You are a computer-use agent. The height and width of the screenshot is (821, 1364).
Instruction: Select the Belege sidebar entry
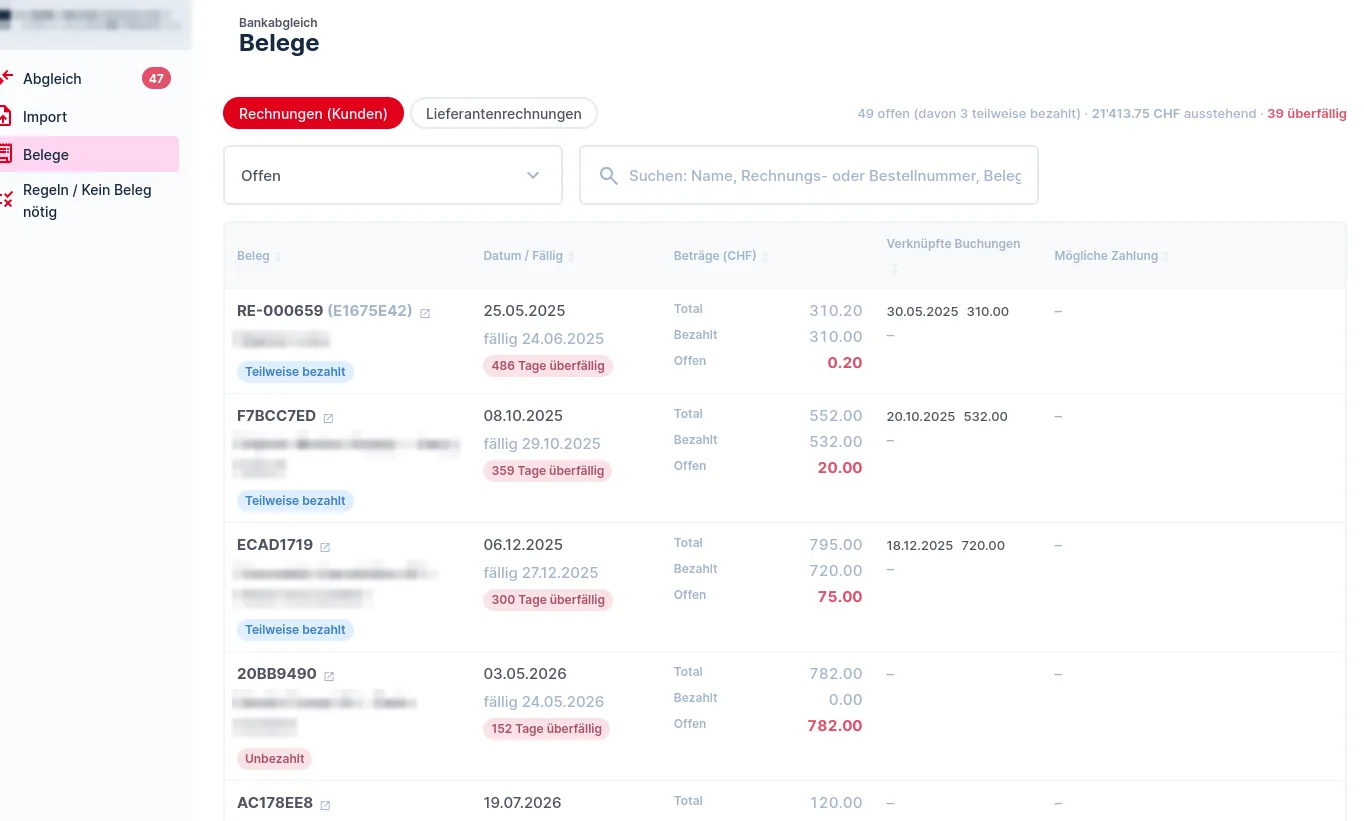pos(89,154)
